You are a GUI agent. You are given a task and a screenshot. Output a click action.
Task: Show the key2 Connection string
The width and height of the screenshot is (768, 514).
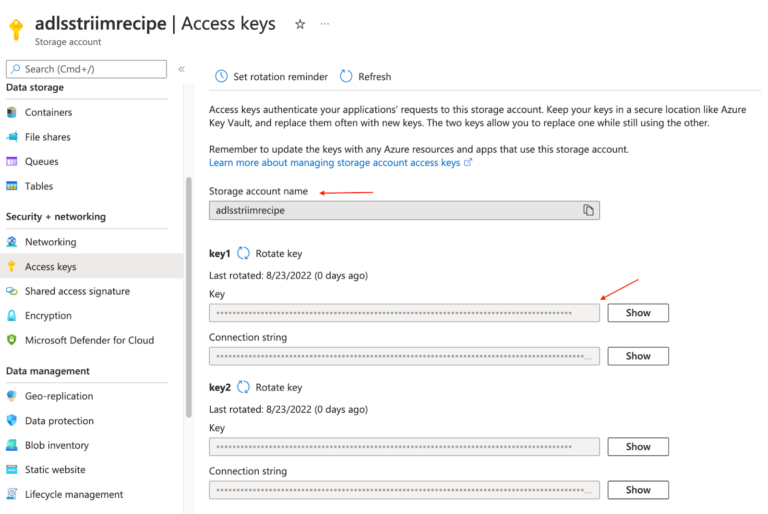[637, 490]
